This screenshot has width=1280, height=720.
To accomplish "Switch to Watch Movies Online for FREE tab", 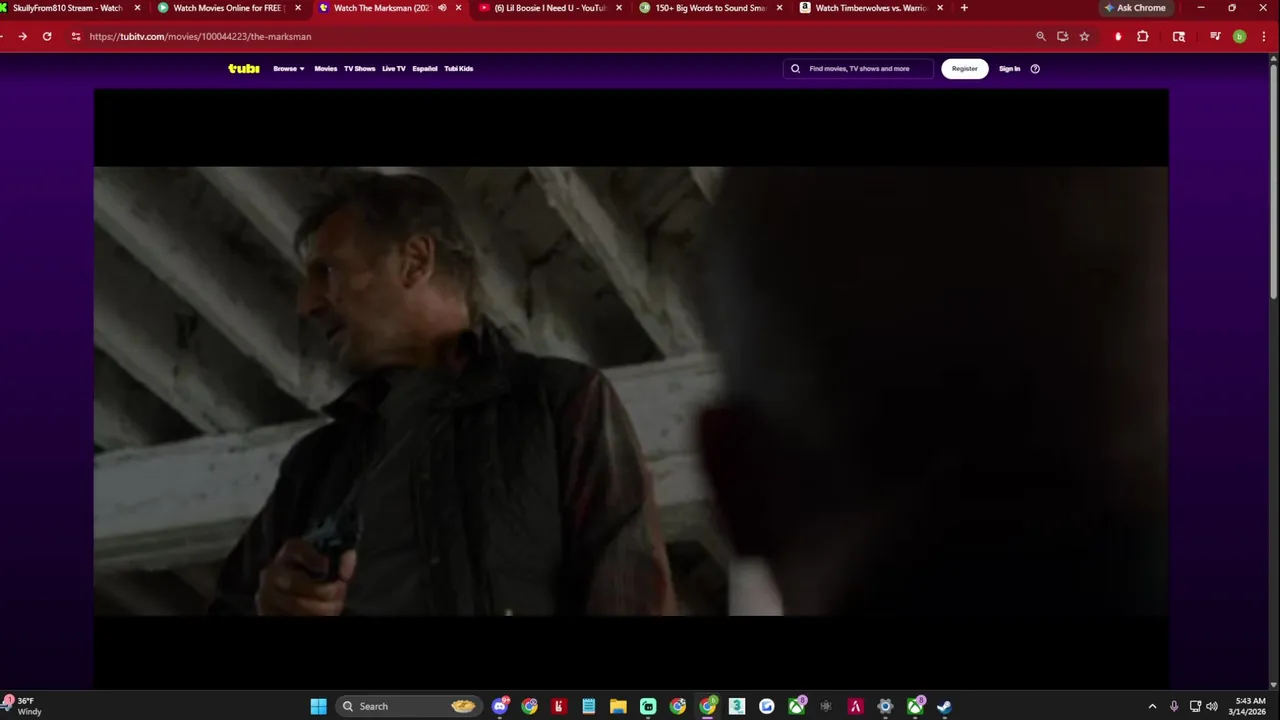I will 228,8.
